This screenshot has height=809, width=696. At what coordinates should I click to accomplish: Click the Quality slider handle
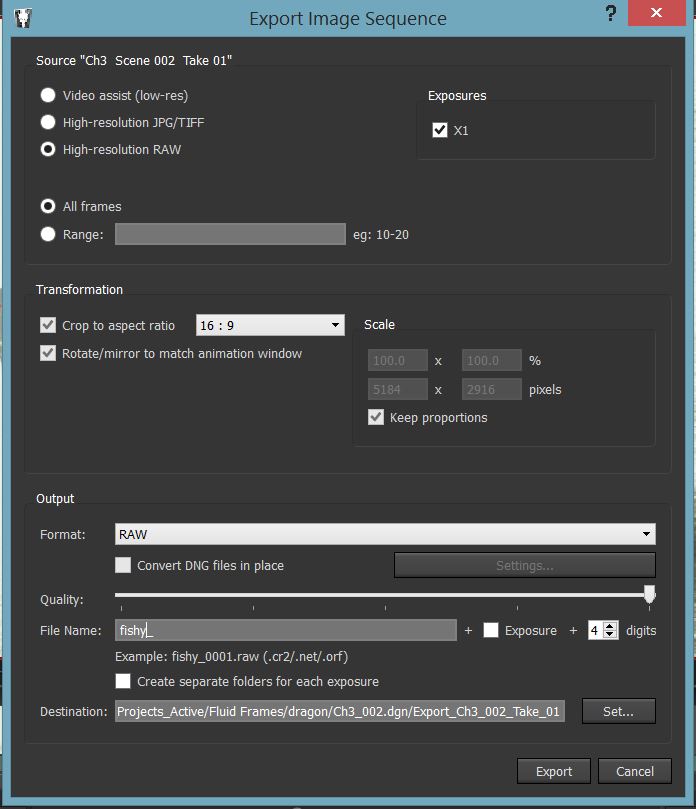(651, 593)
